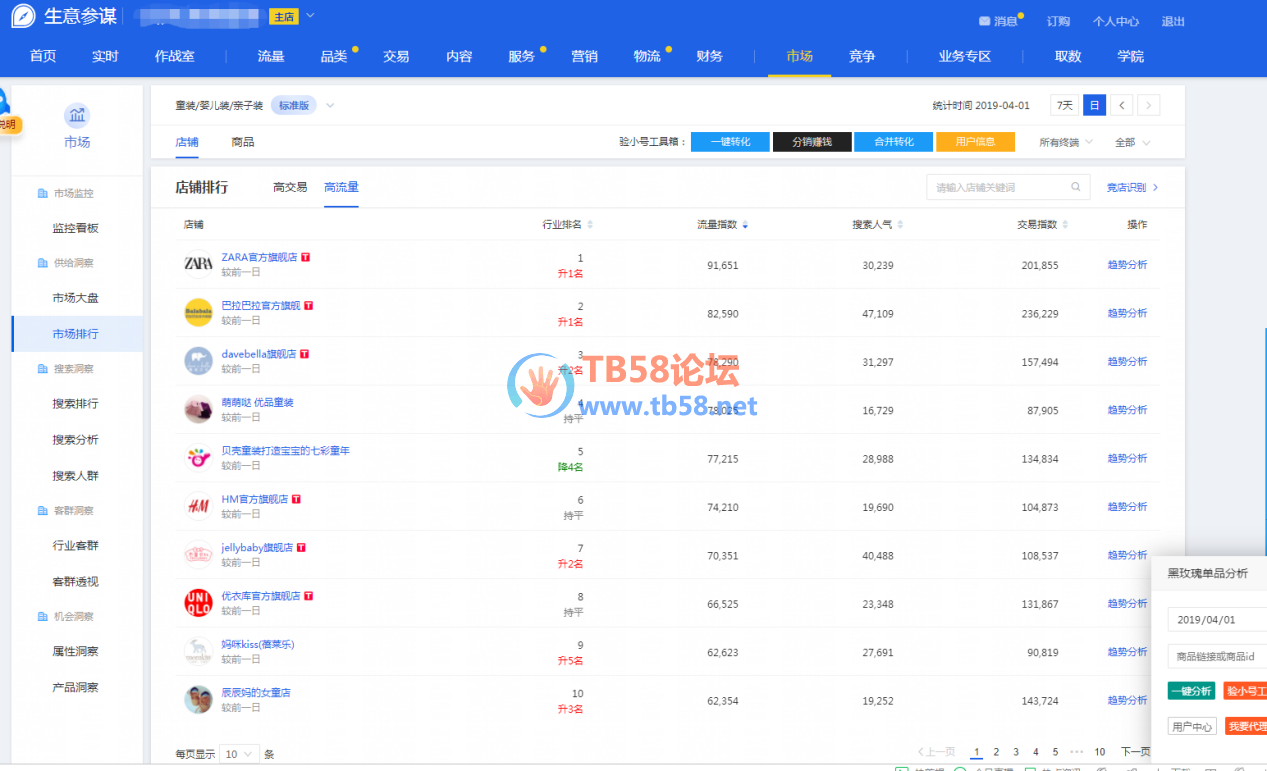
Task: Go to previous date with left arrow
Action: pyautogui.click(x=1123, y=105)
